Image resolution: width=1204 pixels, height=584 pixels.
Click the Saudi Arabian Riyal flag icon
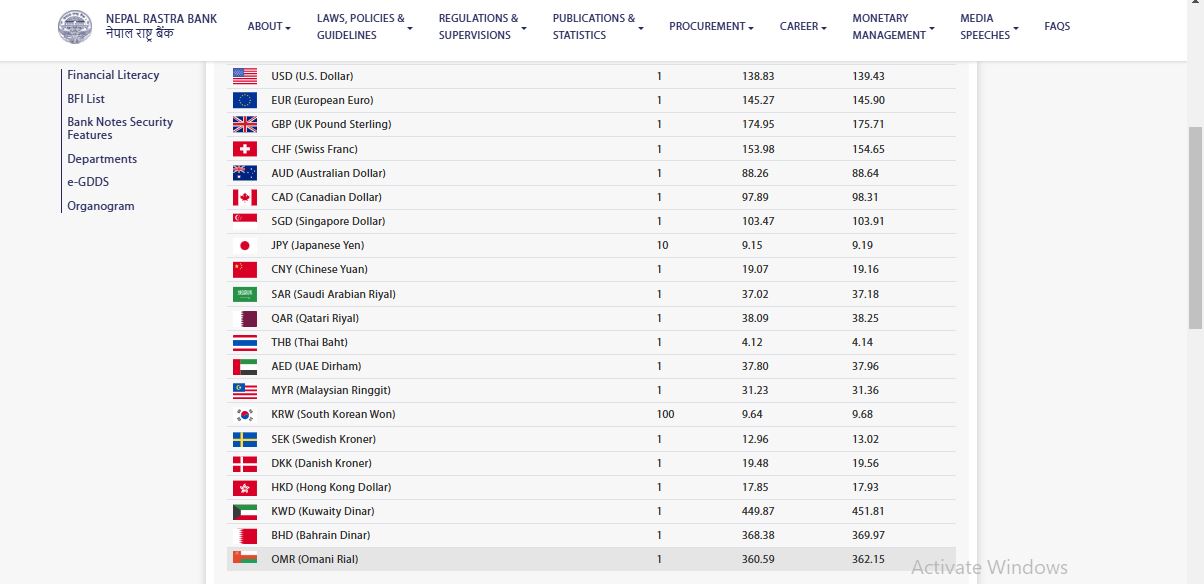pos(244,294)
